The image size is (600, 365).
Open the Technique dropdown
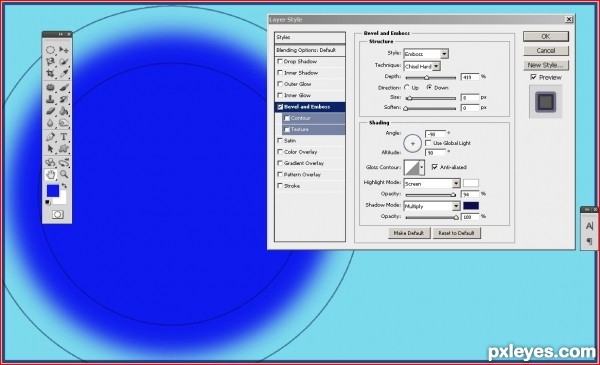tap(422, 67)
